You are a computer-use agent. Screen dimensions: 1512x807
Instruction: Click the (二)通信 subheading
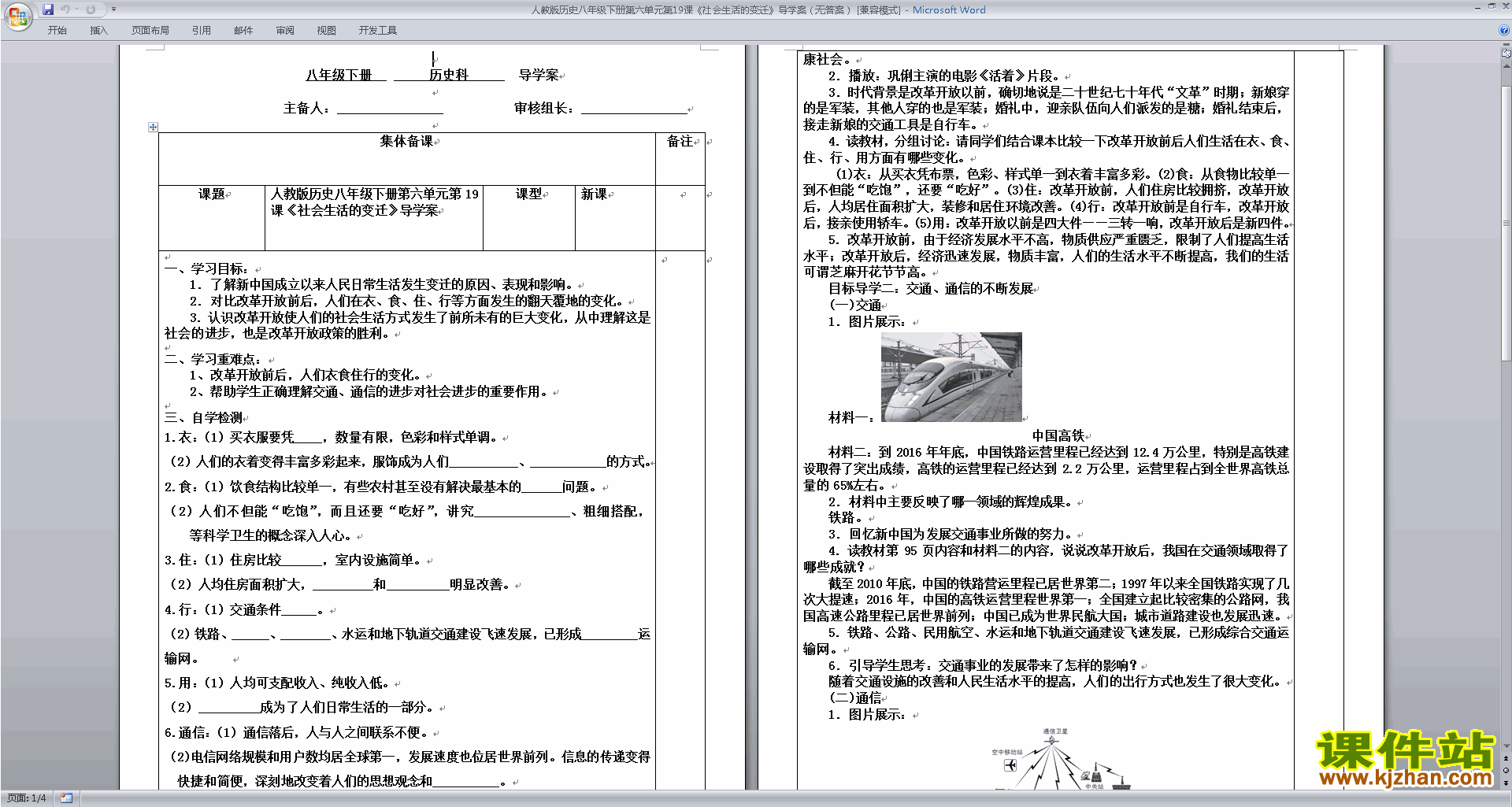[x=855, y=698]
